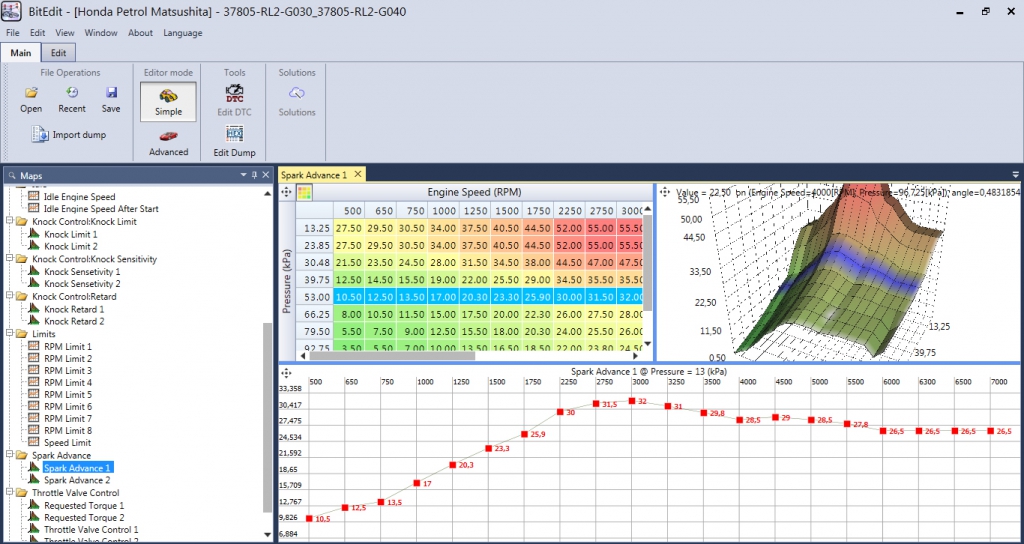The width and height of the screenshot is (1024, 544).
Task: Select RPM Limit 5 map
Action: (x=68, y=394)
